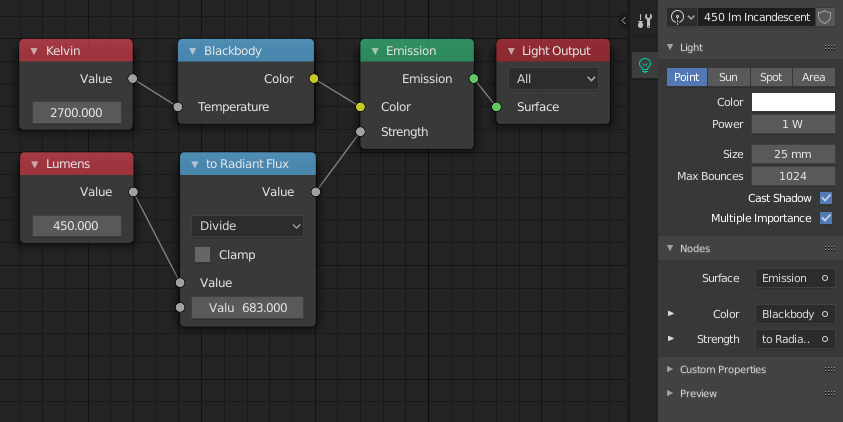Open the Divide operation dropdown

248,226
